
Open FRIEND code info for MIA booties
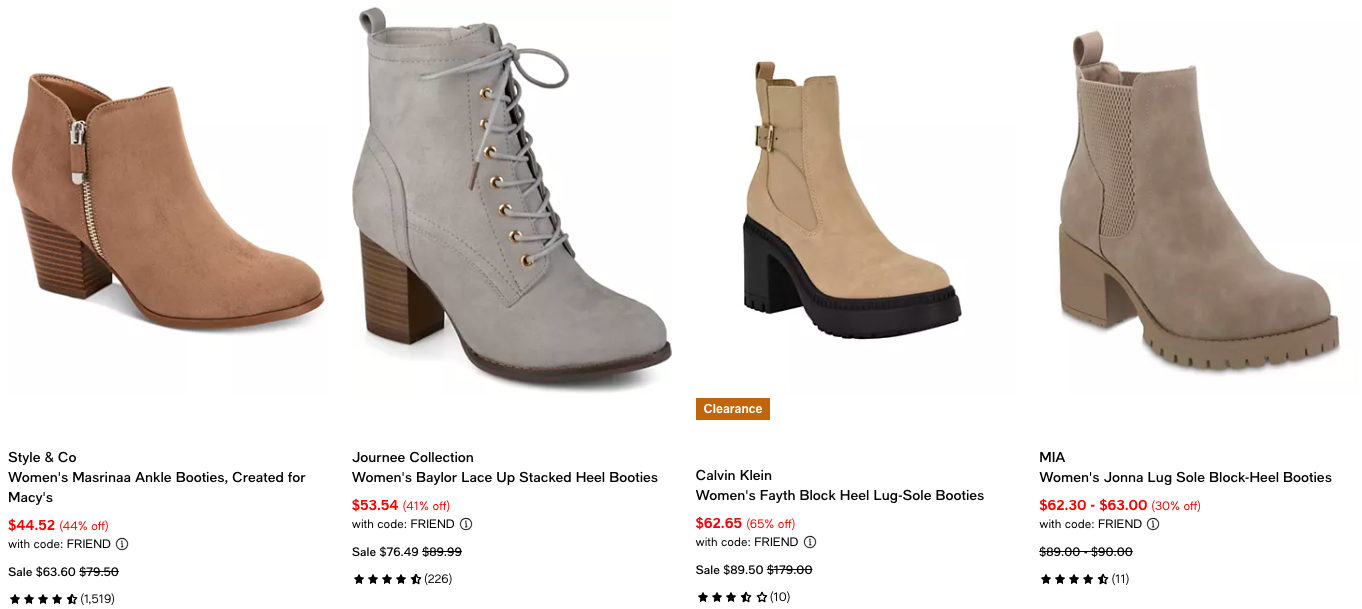pos(1153,524)
